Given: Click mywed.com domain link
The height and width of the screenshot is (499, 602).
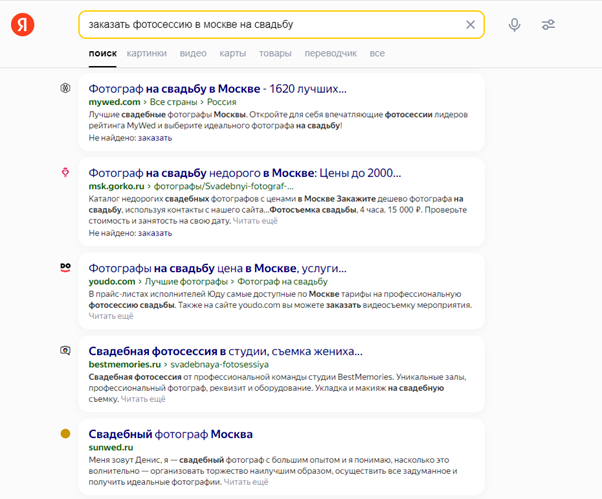Looking at the screenshot, I should point(114,102).
